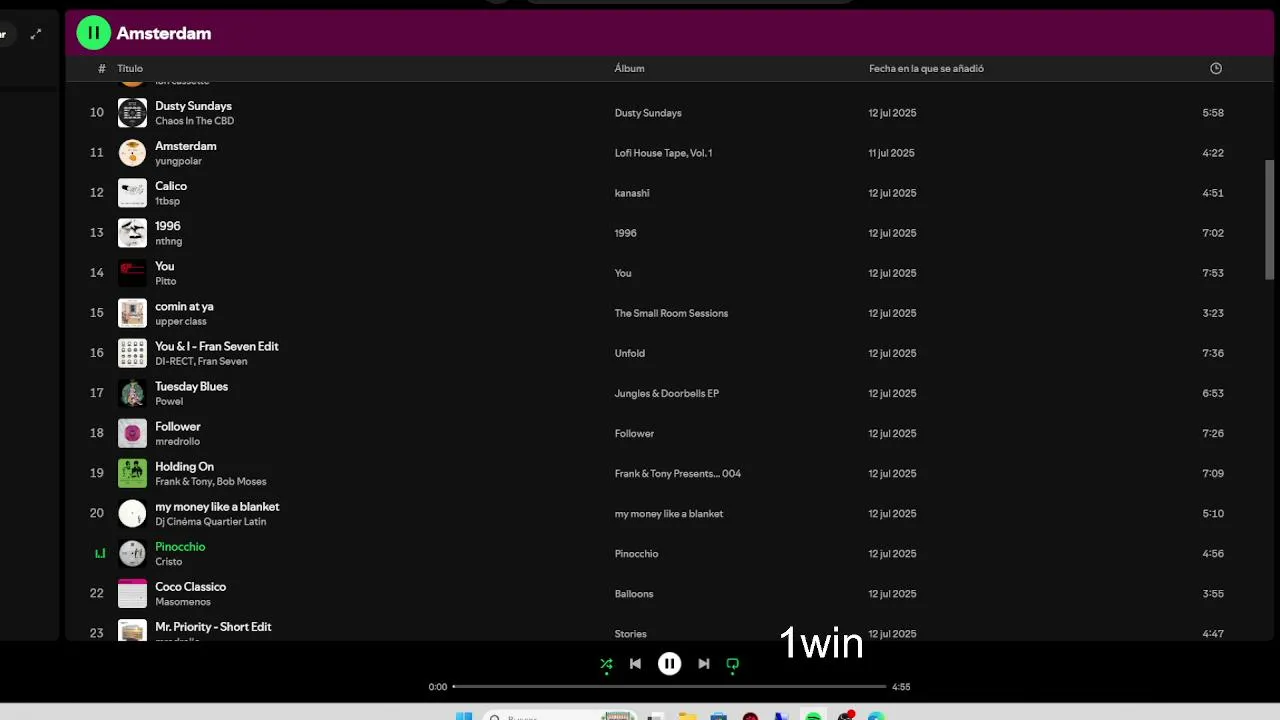Click the Dusty Sundays album cover thumbnail
1280x720 pixels.
click(x=132, y=113)
